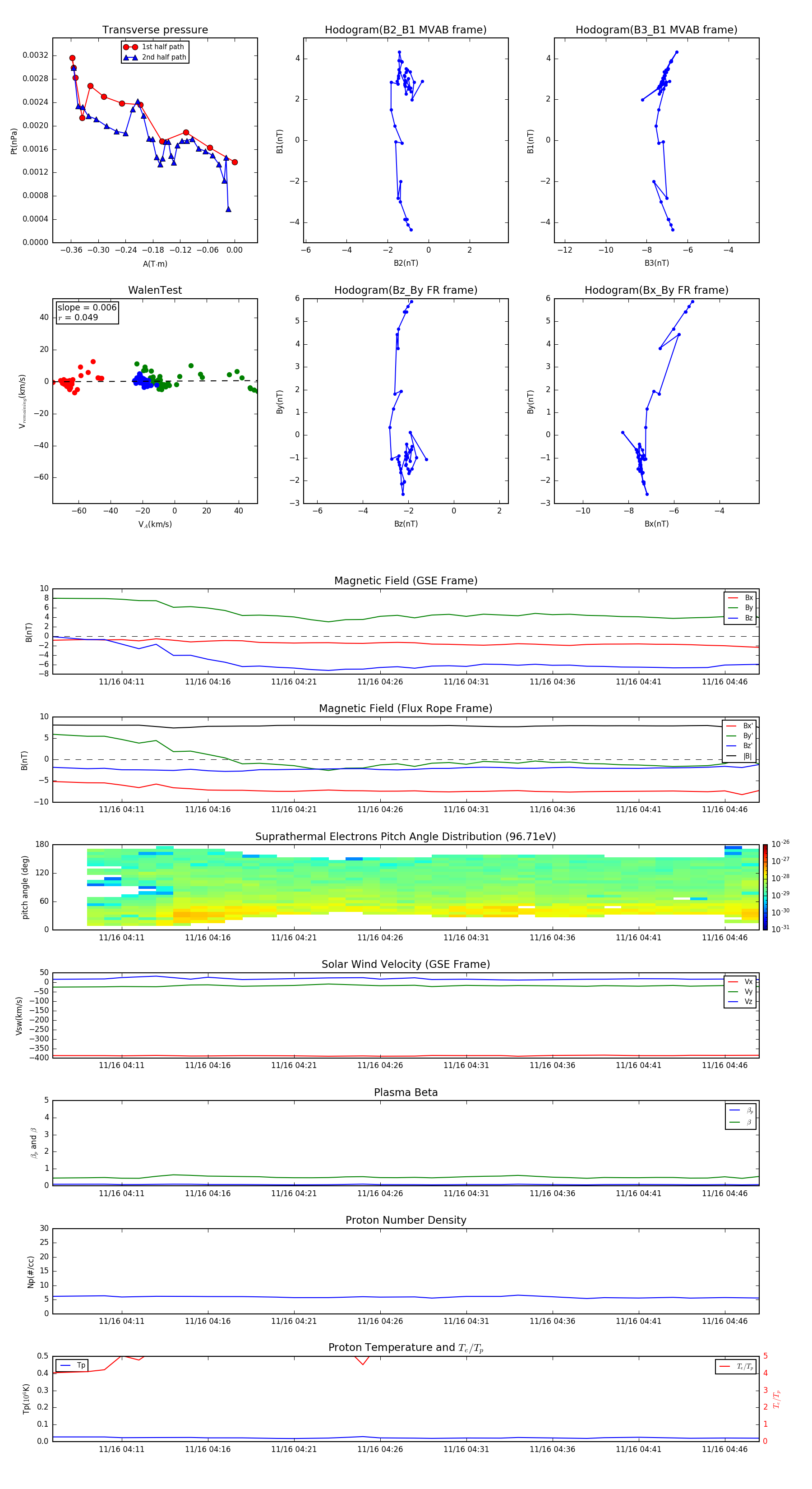This screenshot has width=812, height=1489.
Task: Click the 'Solar Wind Velocity (GSE Frame)' title
Action: 406,965
